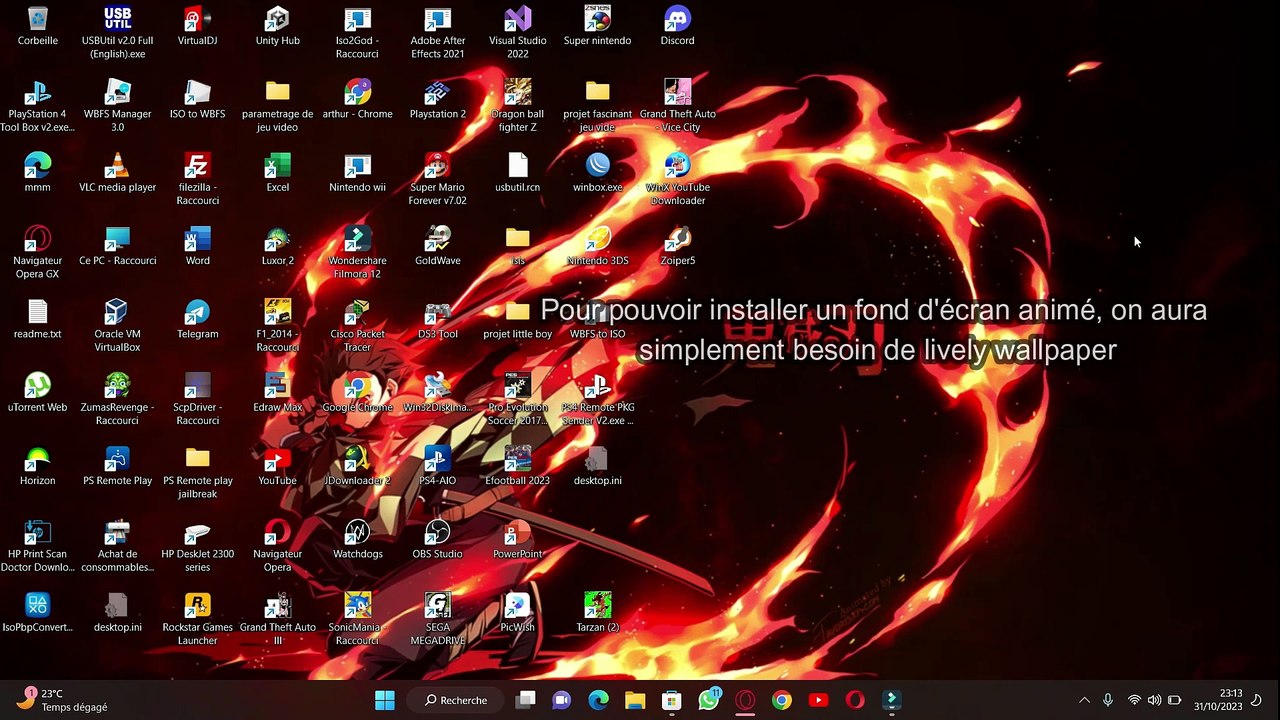Open the volume speaker tray icon
Viewport: 1280px width, 720px height.
pos(1154,700)
